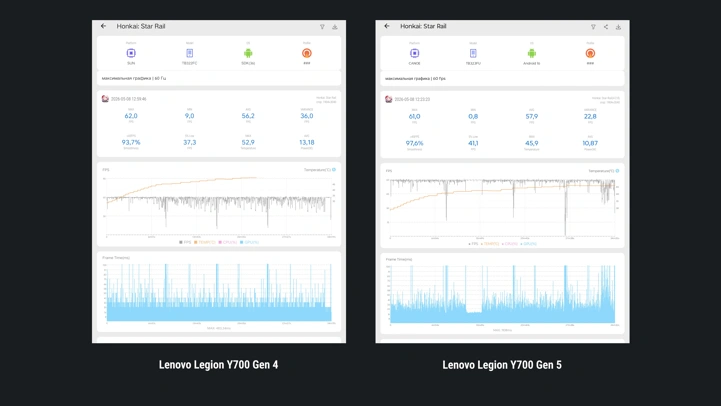Download the Gen 5 report
The image size is (721, 406).
click(618, 27)
